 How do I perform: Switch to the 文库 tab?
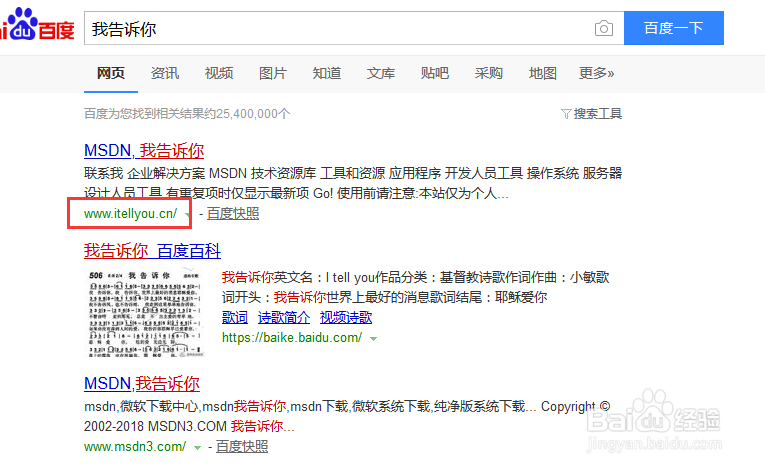381,73
